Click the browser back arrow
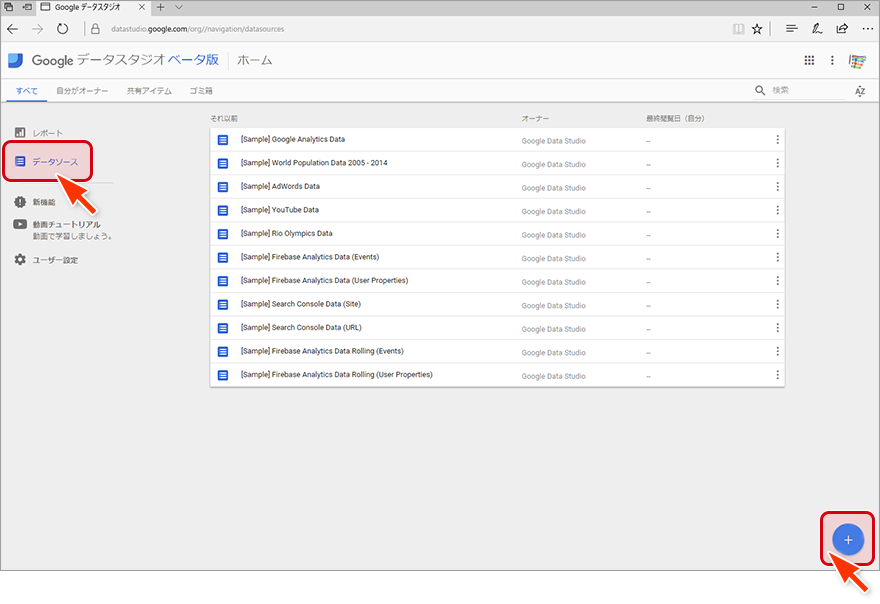Image resolution: width=880 pixels, height=604 pixels. click(13, 29)
